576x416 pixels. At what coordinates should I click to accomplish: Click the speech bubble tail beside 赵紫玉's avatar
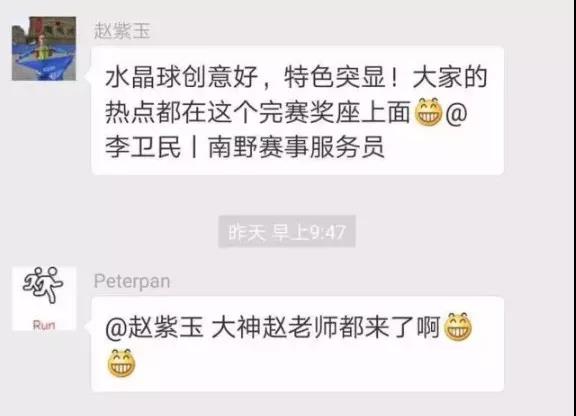point(88,75)
